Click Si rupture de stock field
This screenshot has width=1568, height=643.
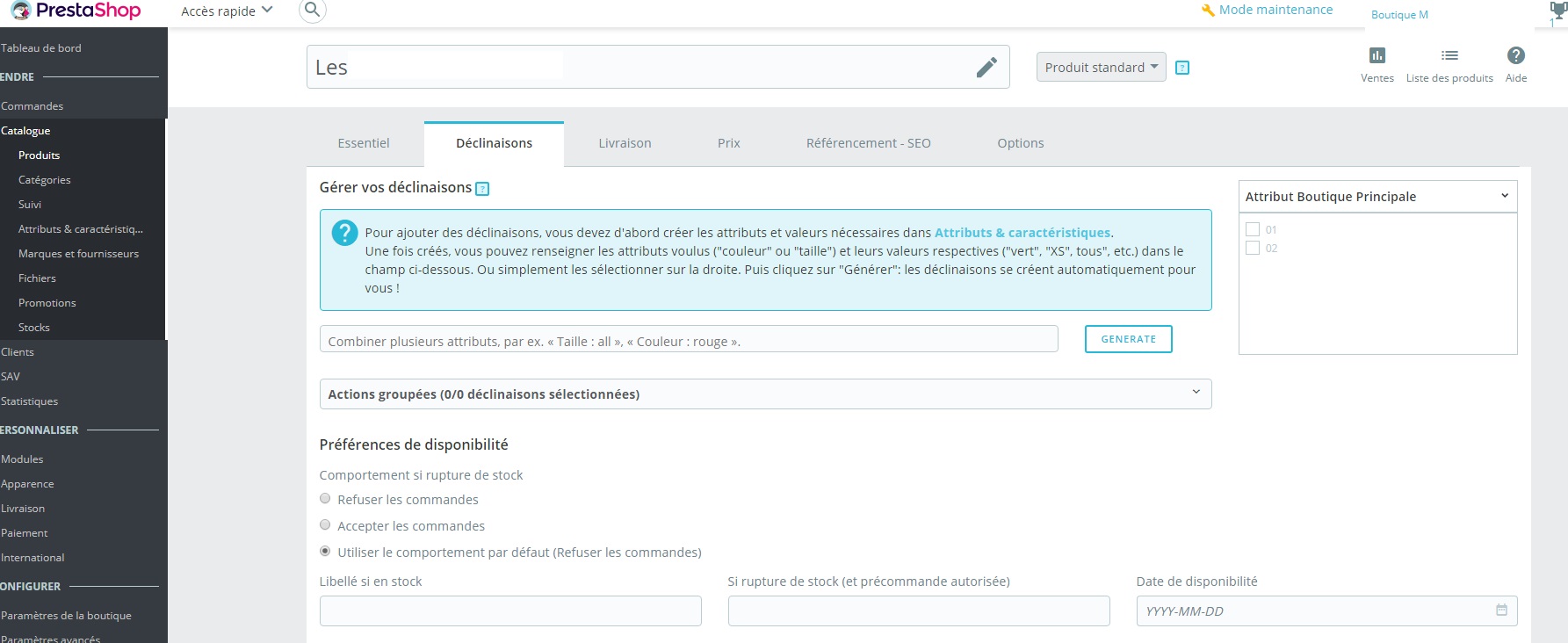click(x=919, y=610)
